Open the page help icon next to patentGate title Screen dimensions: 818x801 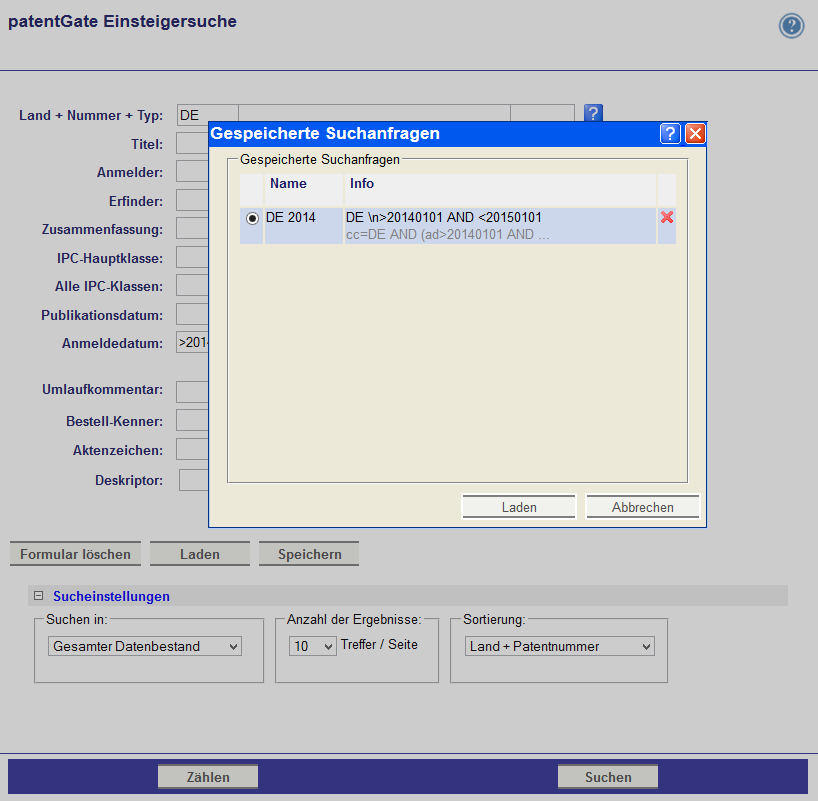tap(791, 26)
